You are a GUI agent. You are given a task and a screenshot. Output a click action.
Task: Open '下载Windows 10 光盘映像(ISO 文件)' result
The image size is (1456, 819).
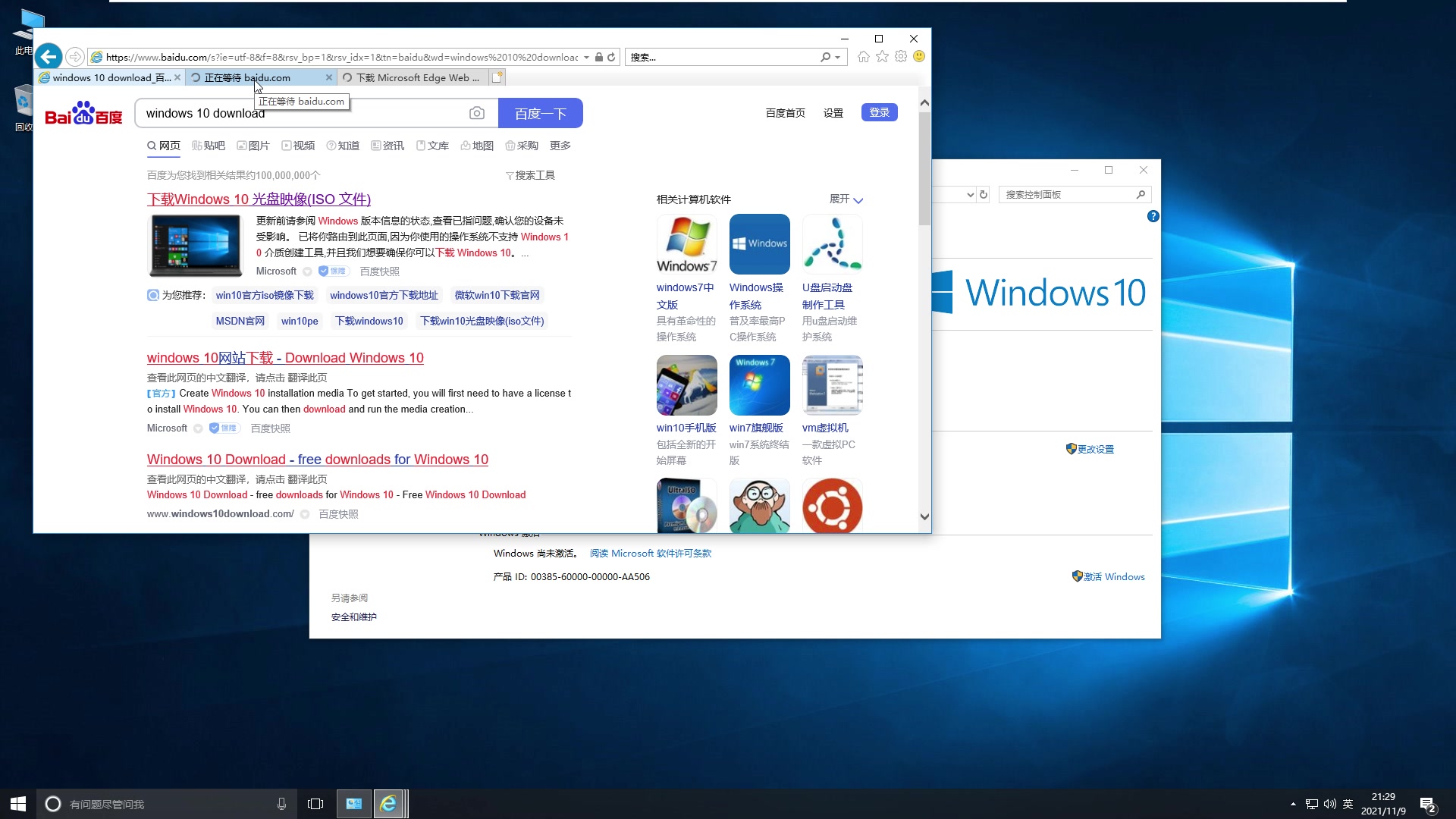pos(259,199)
